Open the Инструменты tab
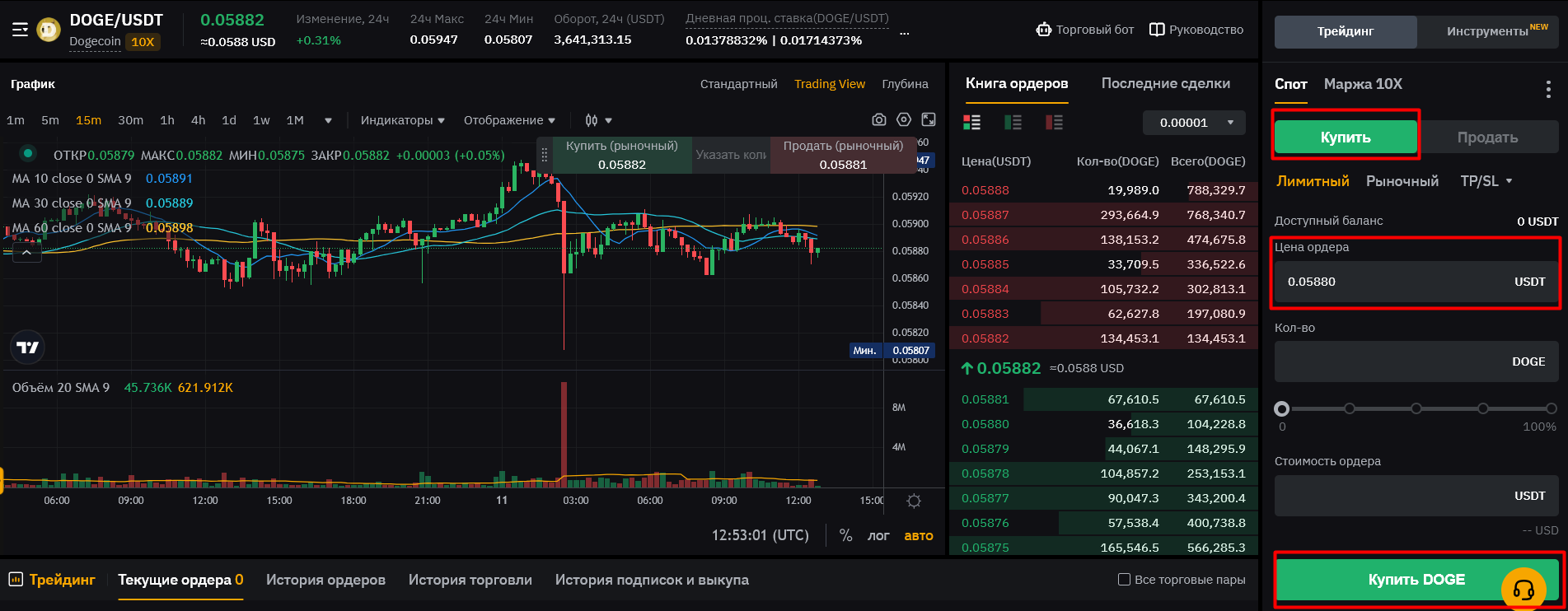This screenshot has height=611, width=1568. click(1487, 31)
